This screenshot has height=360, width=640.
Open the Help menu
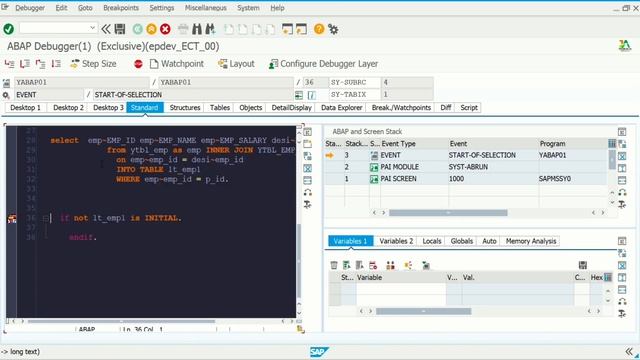(x=277, y=8)
